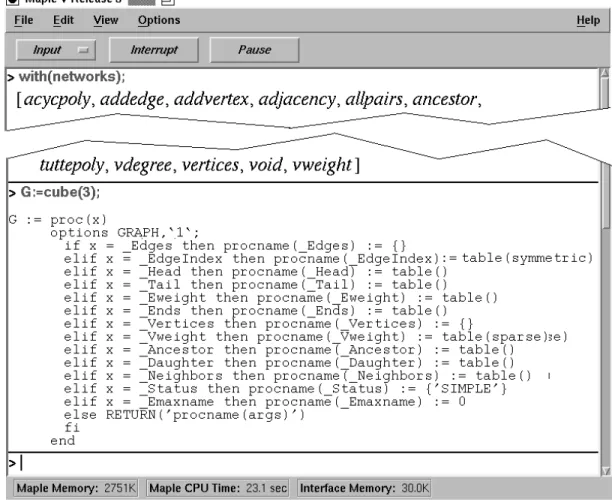Open the Input mode dropdown
The image size is (612, 502).
tap(56, 50)
